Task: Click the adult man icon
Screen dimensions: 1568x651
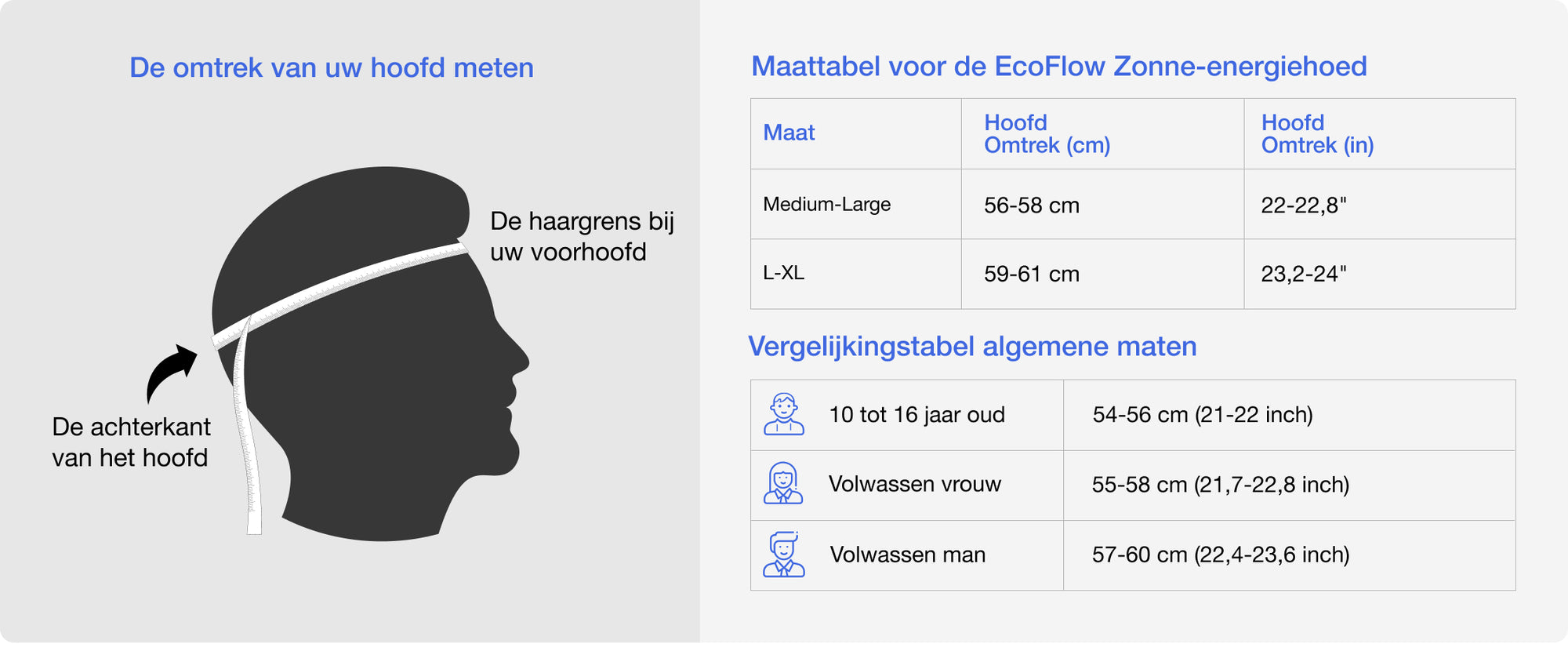Action: point(783,554)
